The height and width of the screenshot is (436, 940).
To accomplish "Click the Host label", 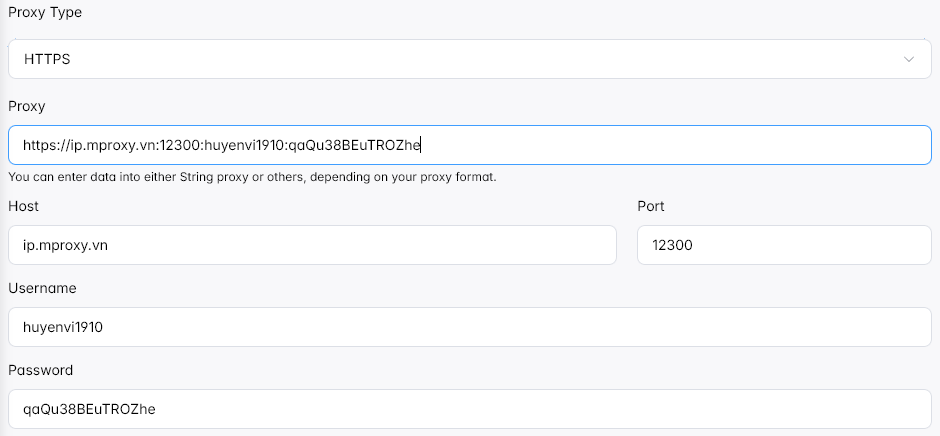I will click(x=23, y=206).
